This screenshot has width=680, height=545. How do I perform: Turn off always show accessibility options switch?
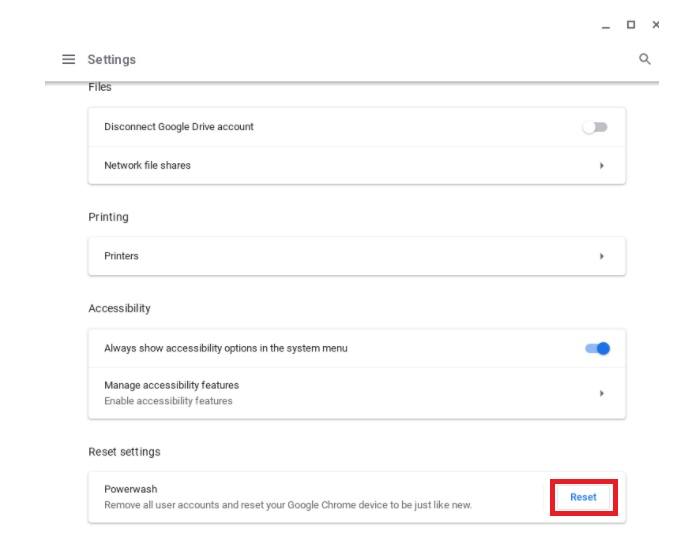click(x=597, y=348)
